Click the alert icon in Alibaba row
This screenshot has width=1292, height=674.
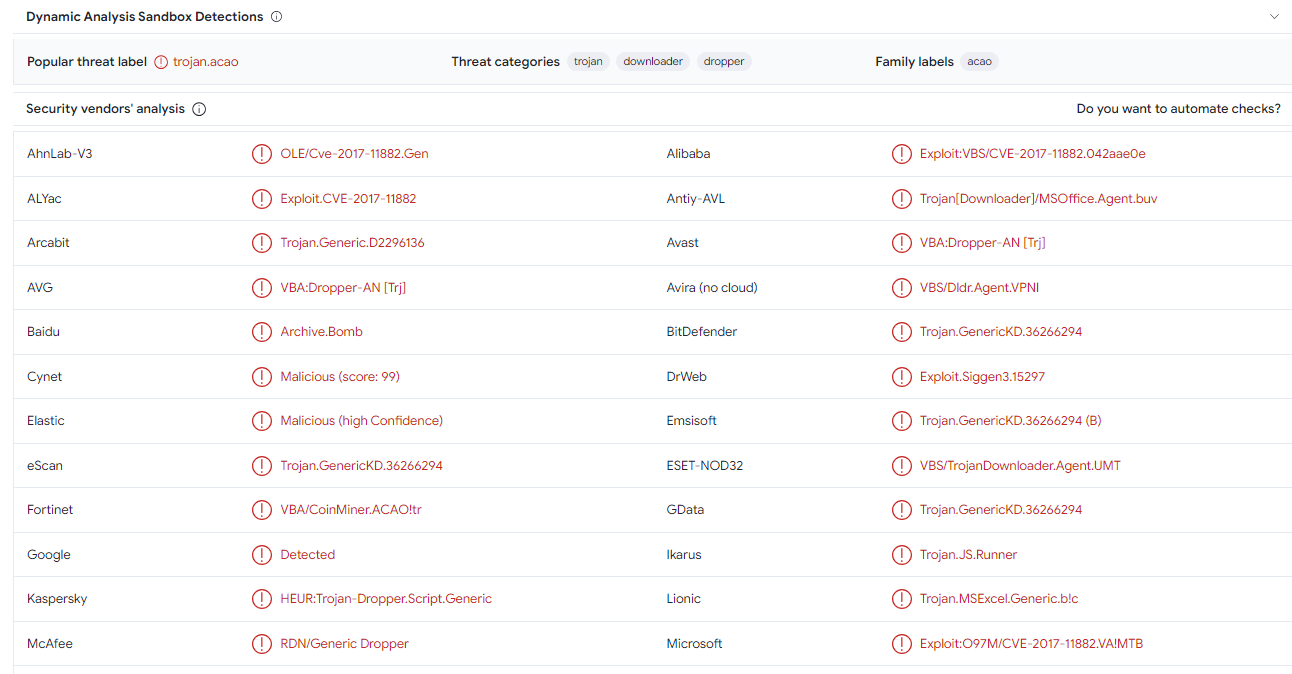[x=901, y=154]
